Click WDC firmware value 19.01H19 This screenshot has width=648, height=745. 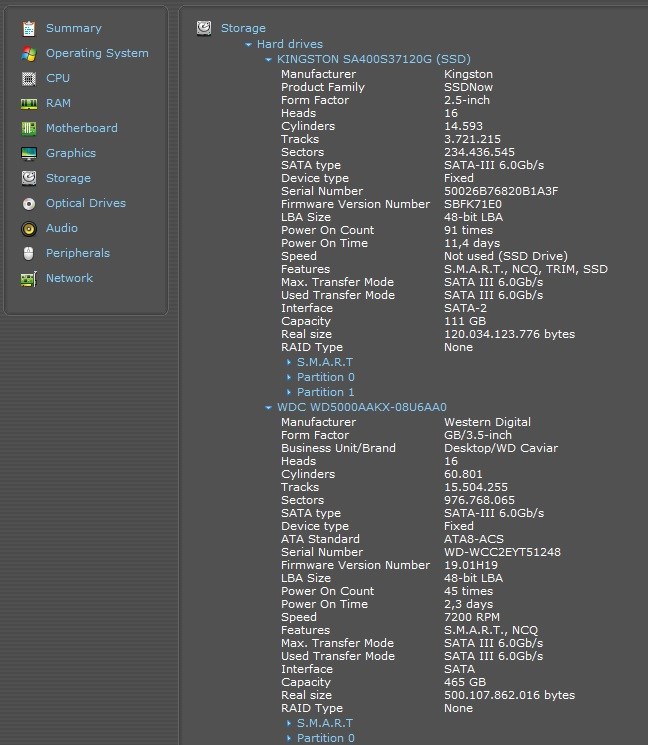point(471,565)
